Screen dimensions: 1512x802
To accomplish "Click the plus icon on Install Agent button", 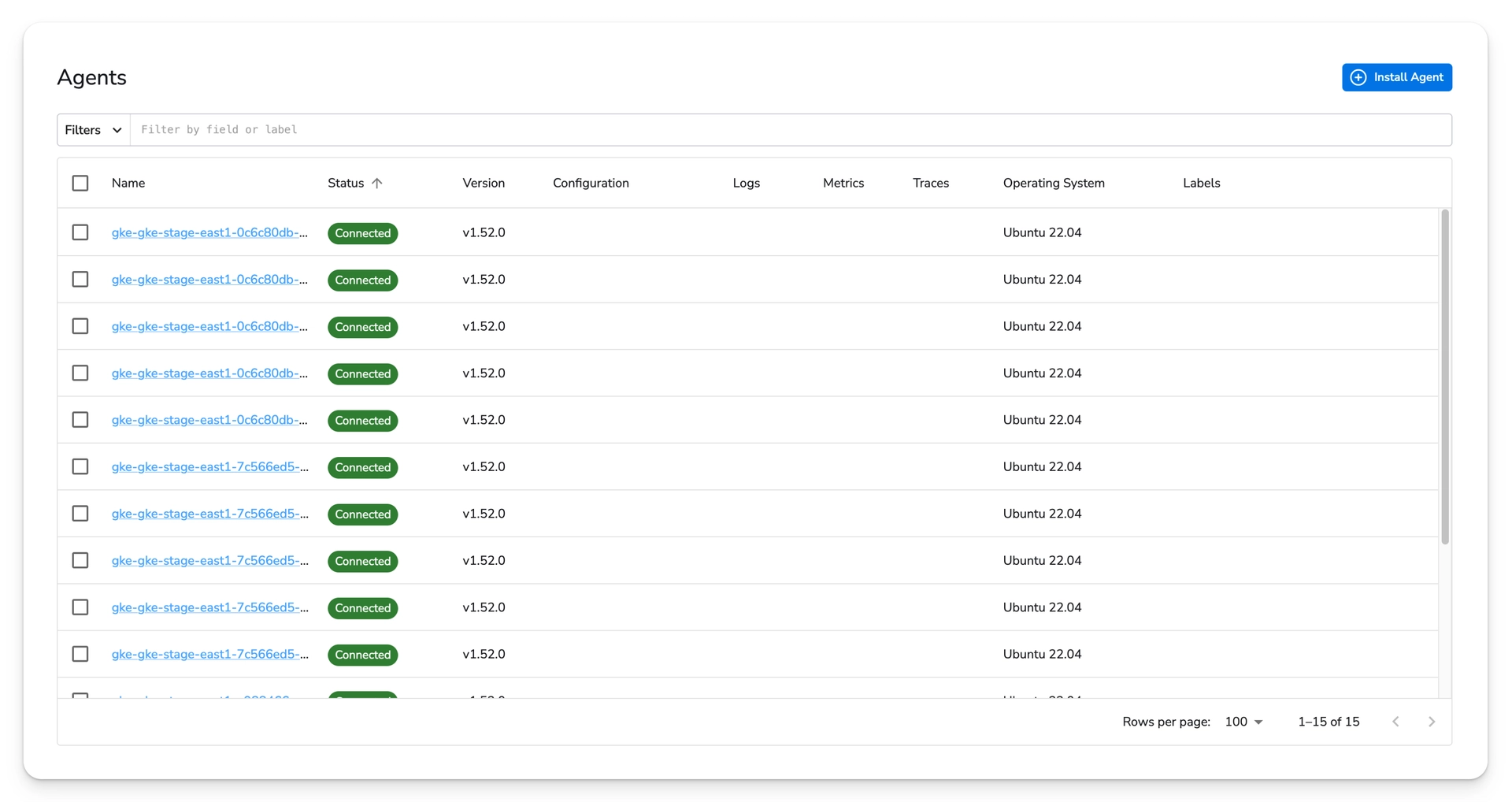I will tap(1358, 77).
